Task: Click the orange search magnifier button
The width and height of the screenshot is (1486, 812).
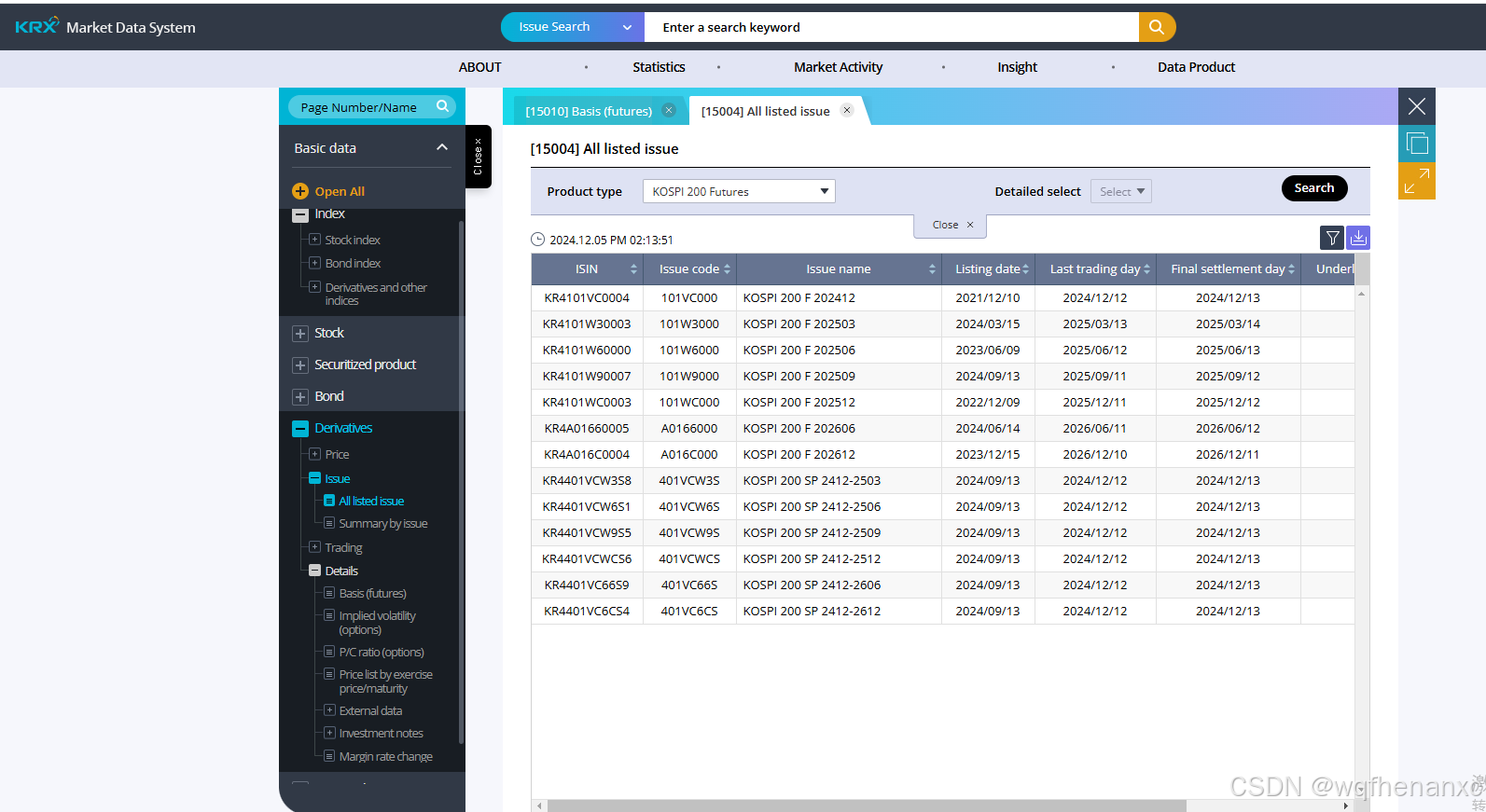Action: click(1157, 27)
